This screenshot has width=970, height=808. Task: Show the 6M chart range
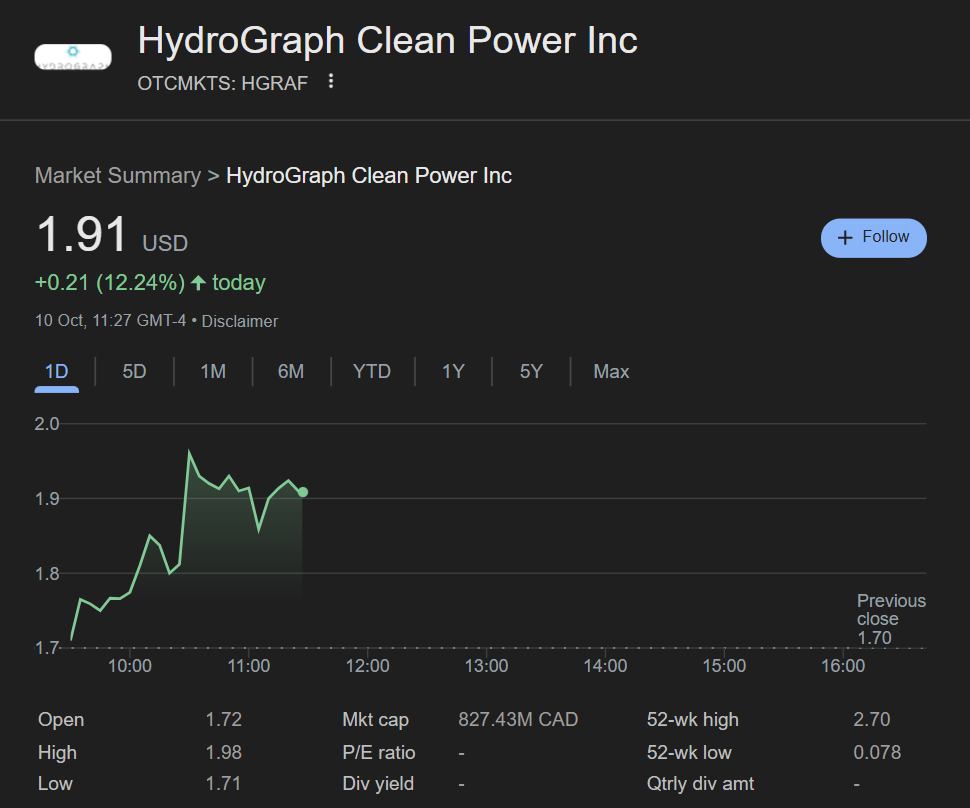click(291, 371)
